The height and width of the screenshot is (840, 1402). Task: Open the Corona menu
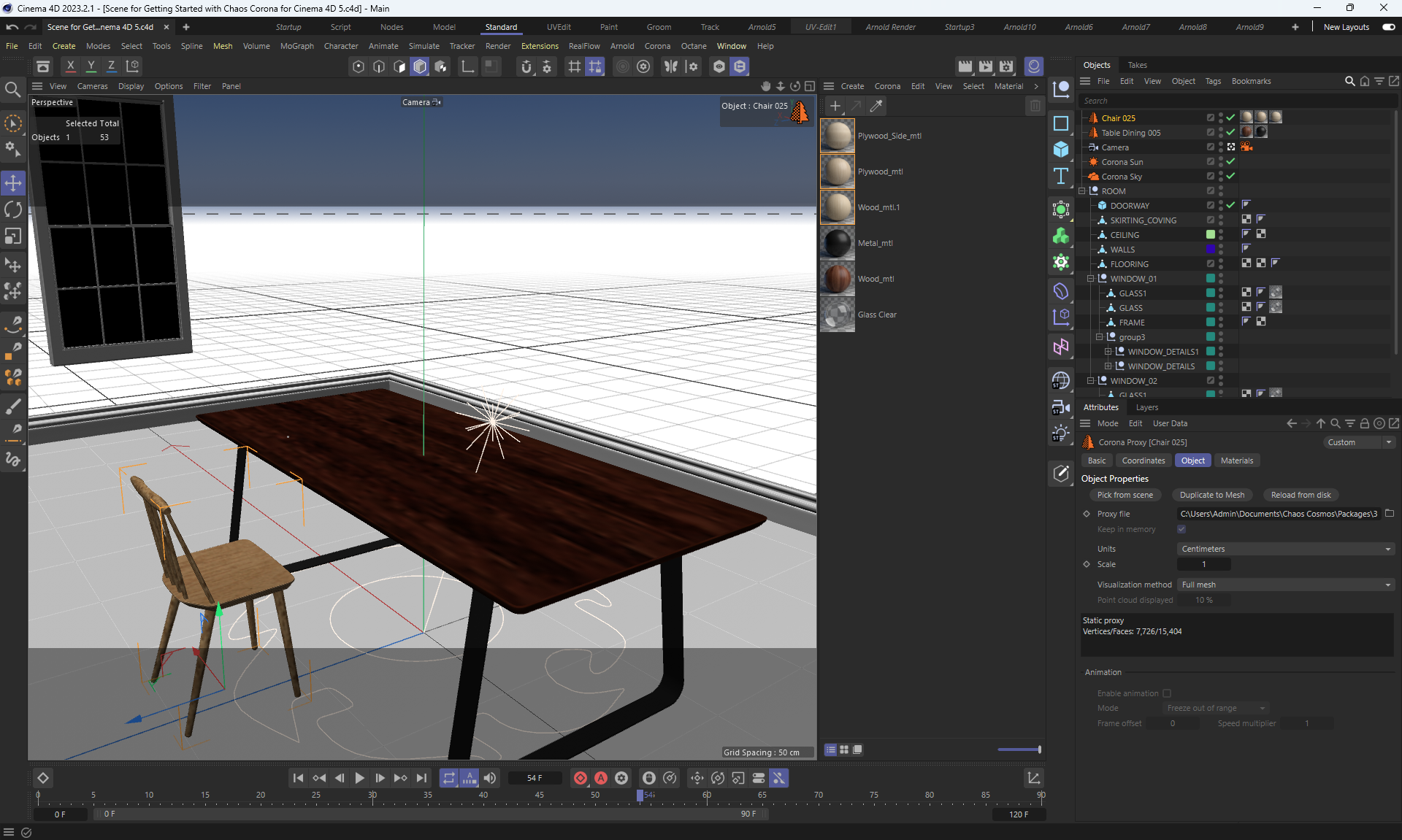pyautogui.click(x=656, y=46)
